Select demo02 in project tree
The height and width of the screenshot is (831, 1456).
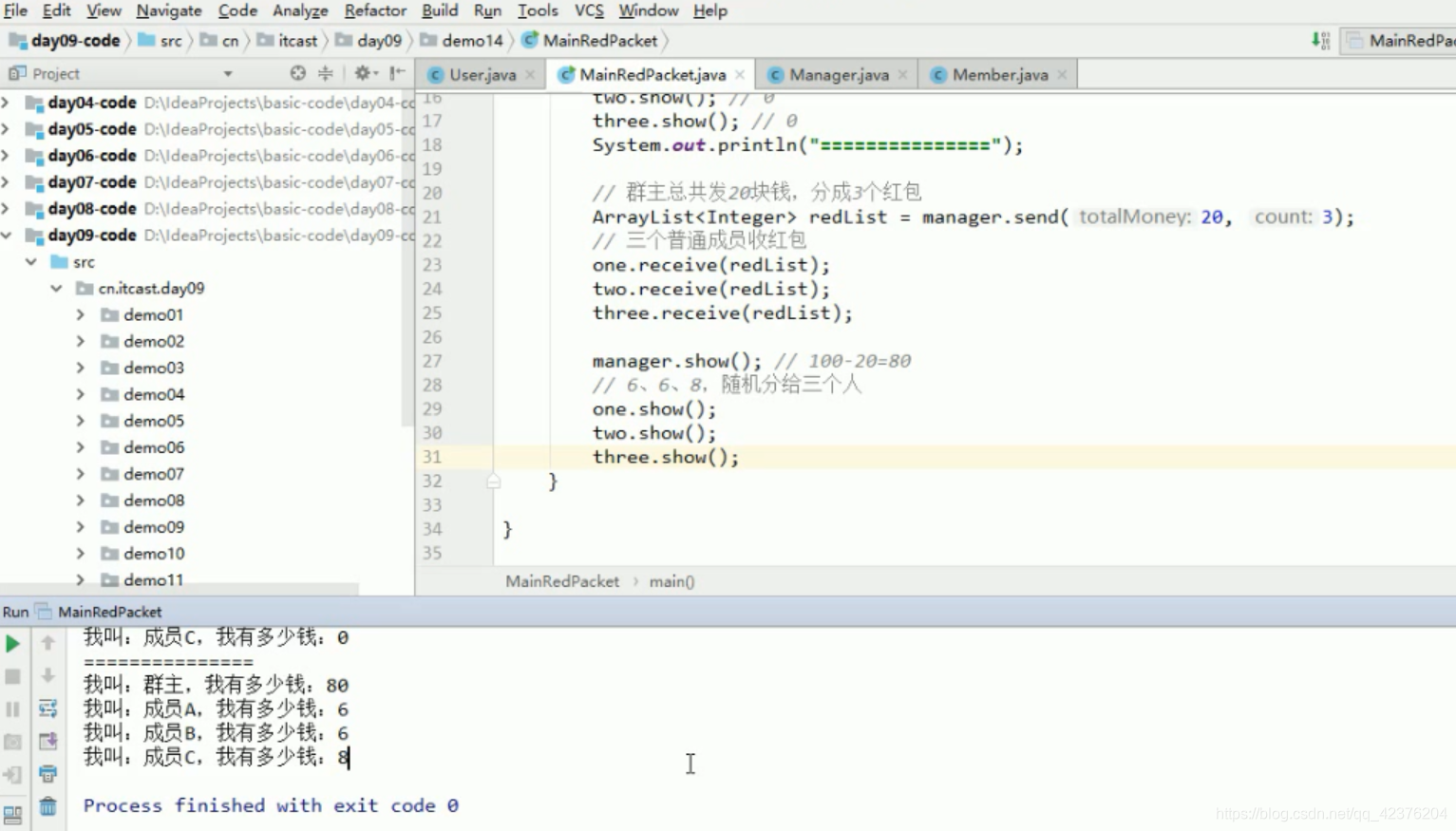(154, 341)
